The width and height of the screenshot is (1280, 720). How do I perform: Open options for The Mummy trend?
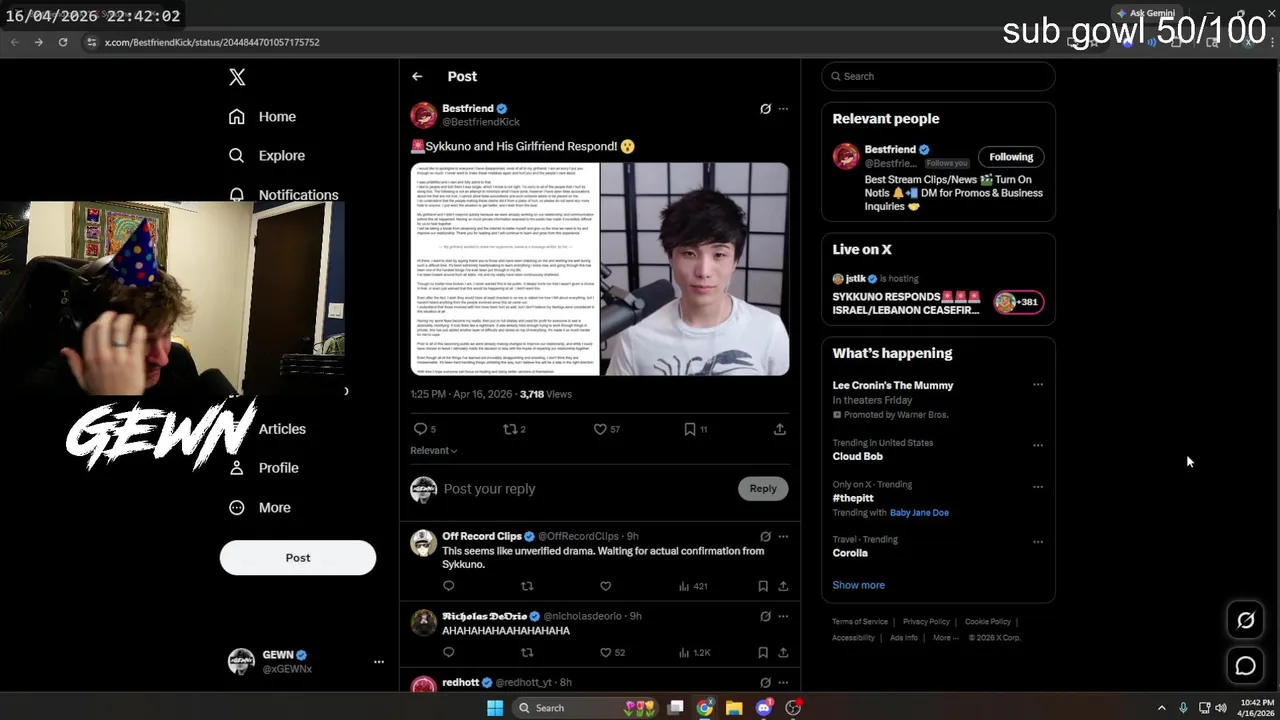click(x=1038, y=385)
